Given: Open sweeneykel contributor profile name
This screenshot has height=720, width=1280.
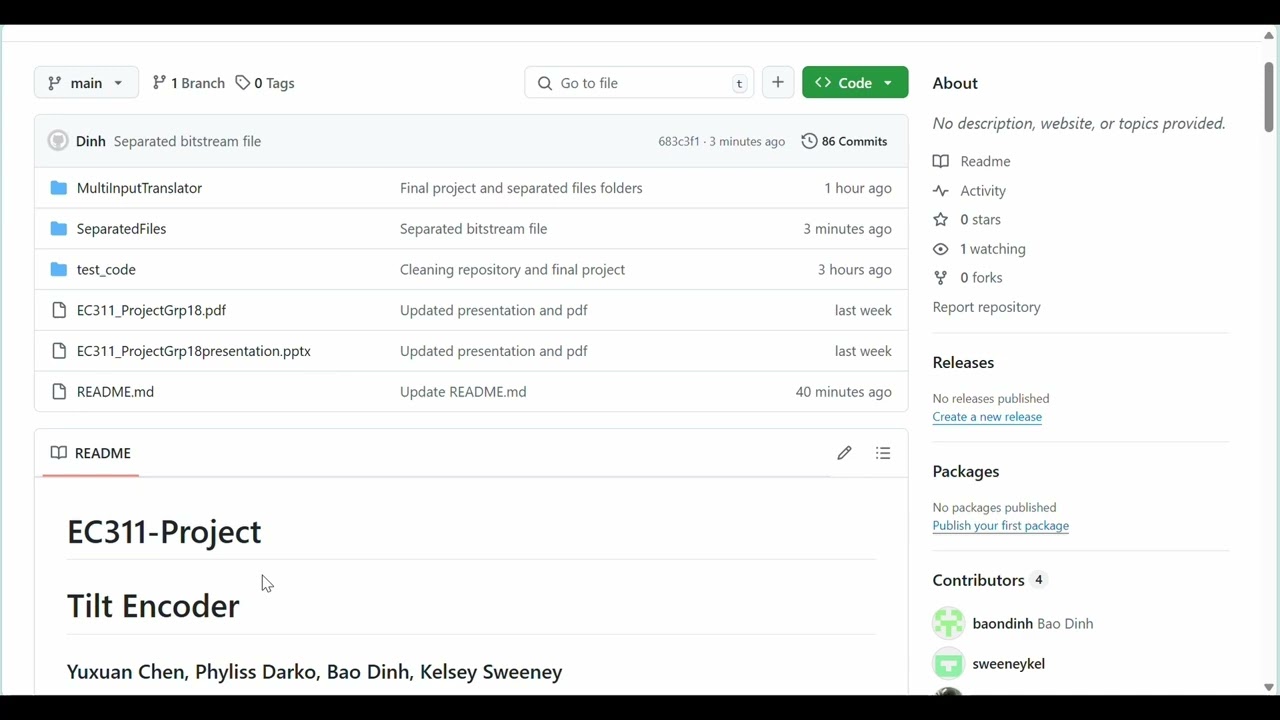Looking at the screenshot, I should [x=1009, y=664].
